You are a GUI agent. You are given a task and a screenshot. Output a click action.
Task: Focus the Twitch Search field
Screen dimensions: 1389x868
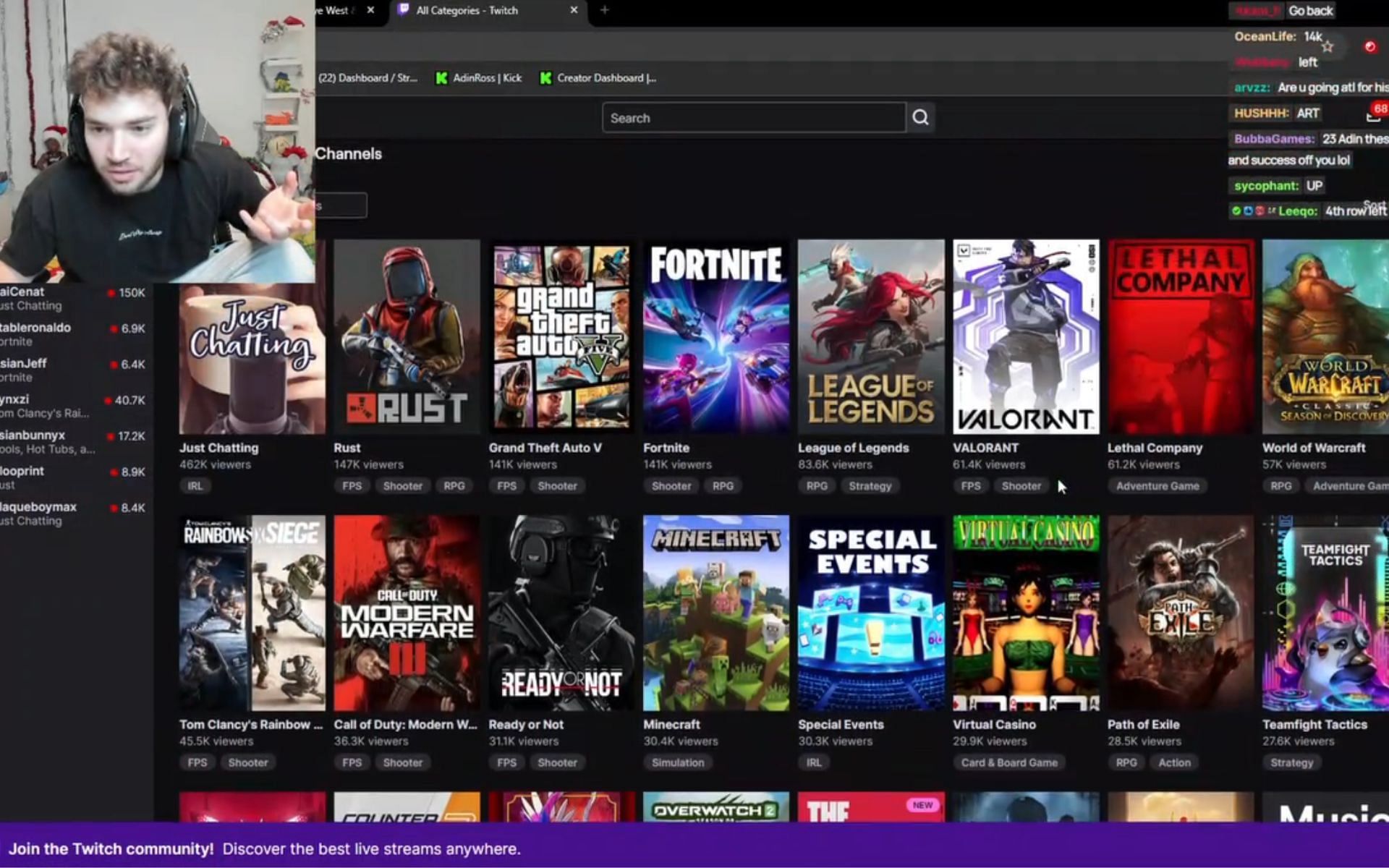click(754, 118)
